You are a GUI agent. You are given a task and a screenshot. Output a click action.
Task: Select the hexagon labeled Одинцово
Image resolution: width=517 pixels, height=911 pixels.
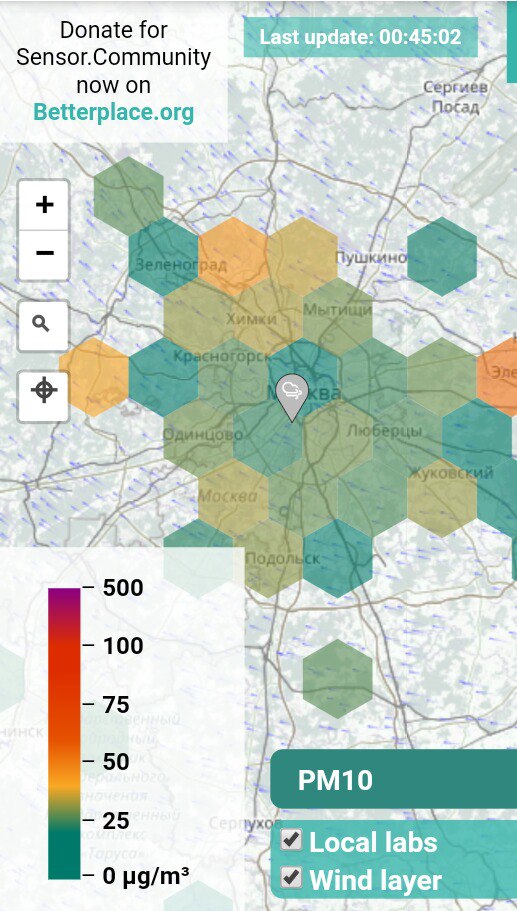click(x=198, y=437)
